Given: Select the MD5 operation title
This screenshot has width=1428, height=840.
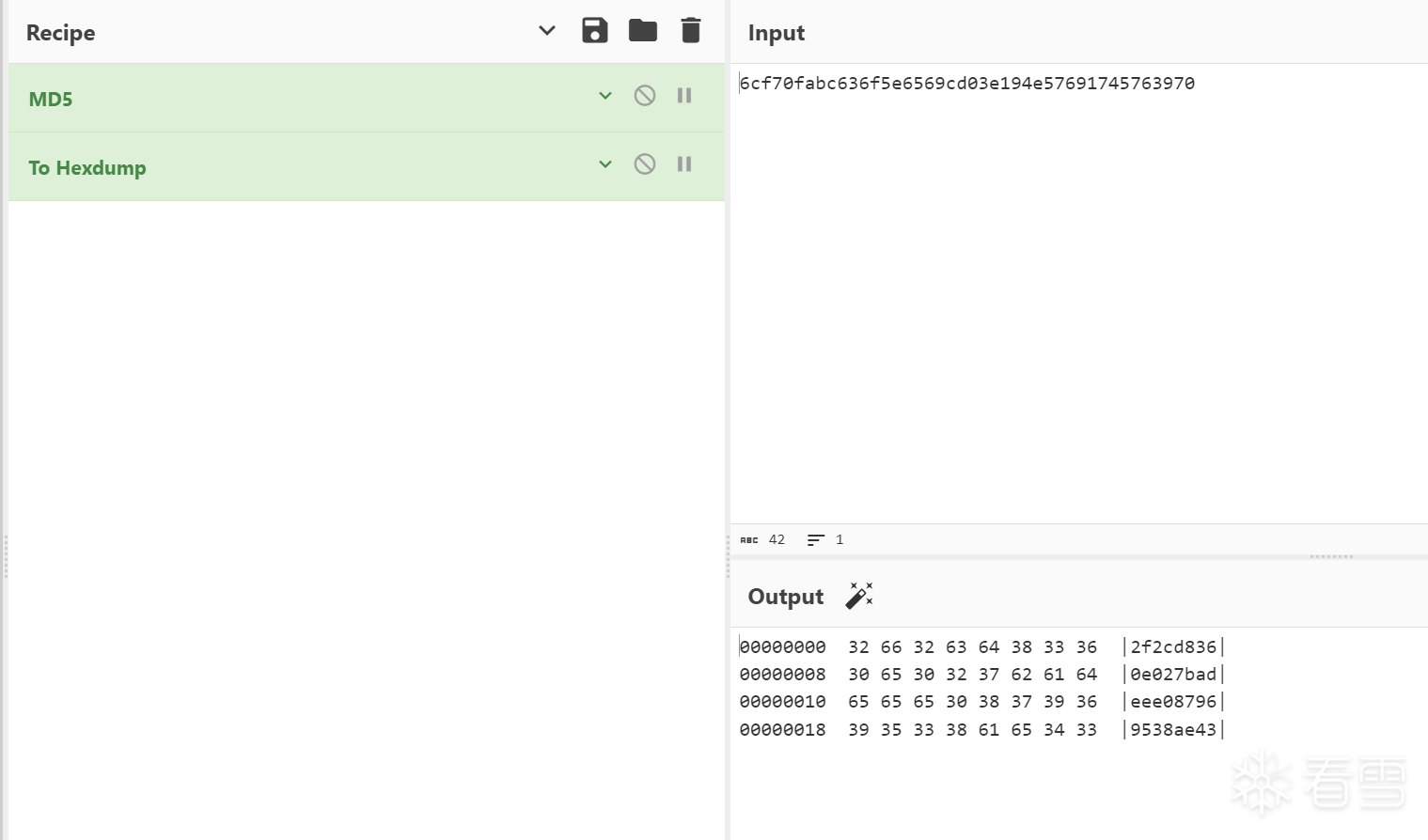Looking at the screenshot, I should 51,100.
